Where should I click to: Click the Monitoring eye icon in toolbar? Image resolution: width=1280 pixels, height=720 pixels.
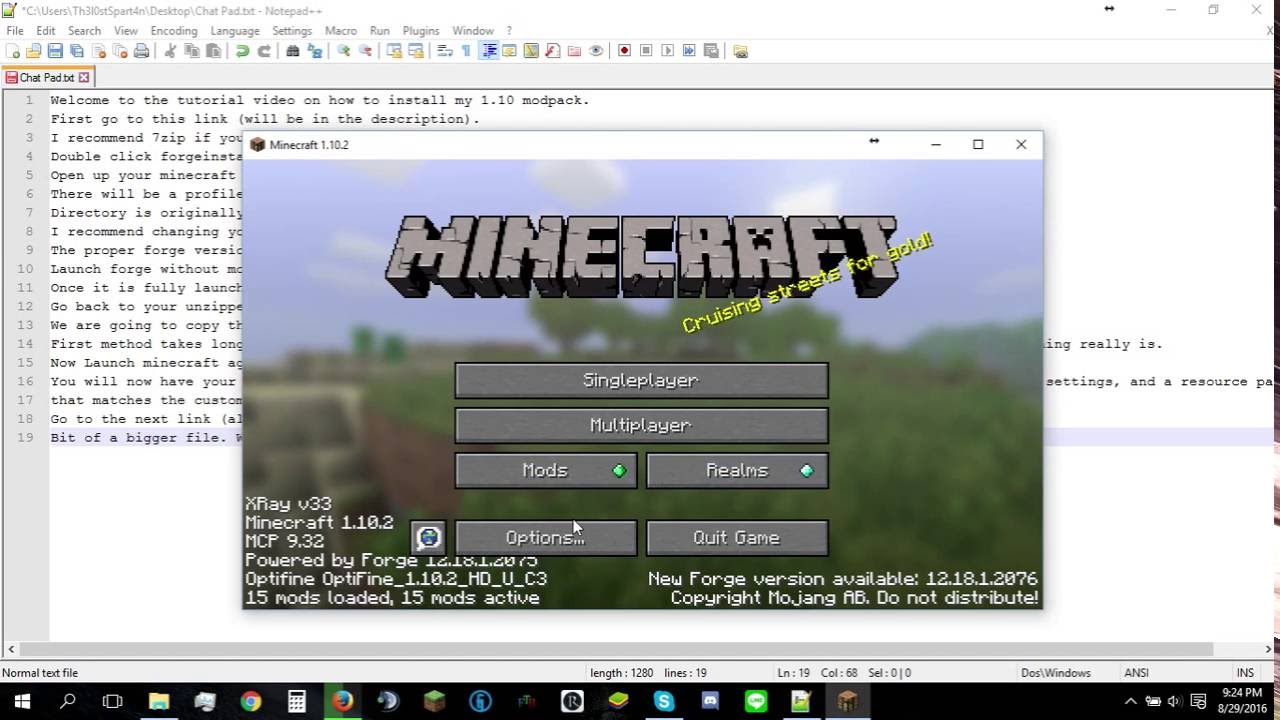click(596, 51)
